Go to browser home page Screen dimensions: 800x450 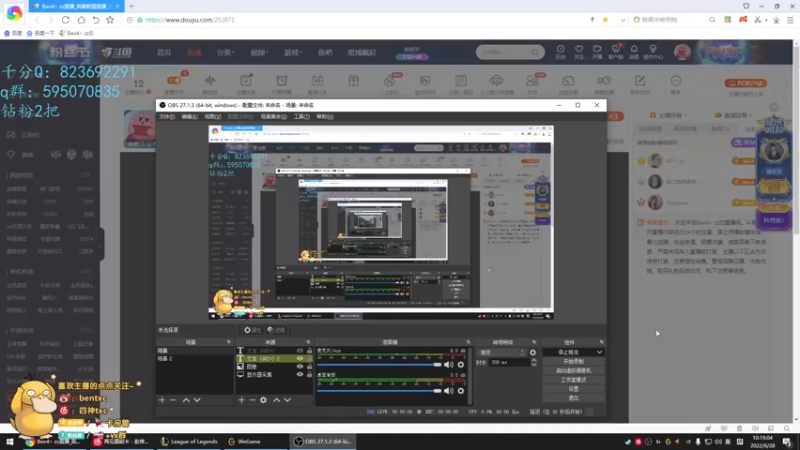[x=81, y=20]
